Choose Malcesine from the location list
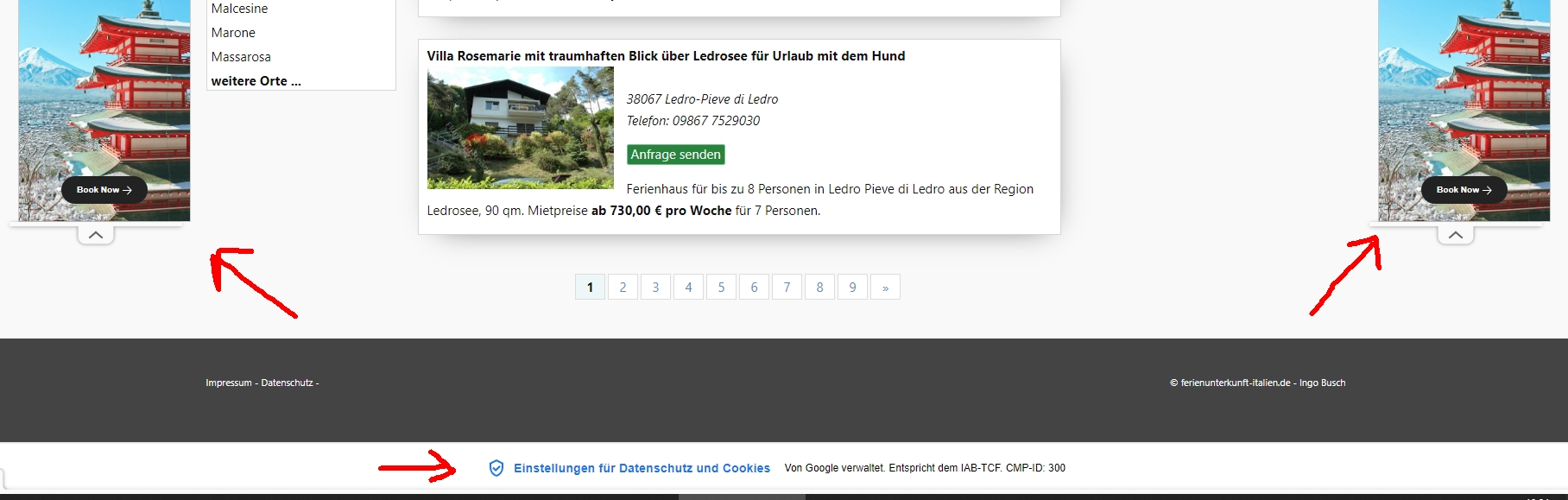The height and width of the screenshot is (500, 1568). click(239, 9)
